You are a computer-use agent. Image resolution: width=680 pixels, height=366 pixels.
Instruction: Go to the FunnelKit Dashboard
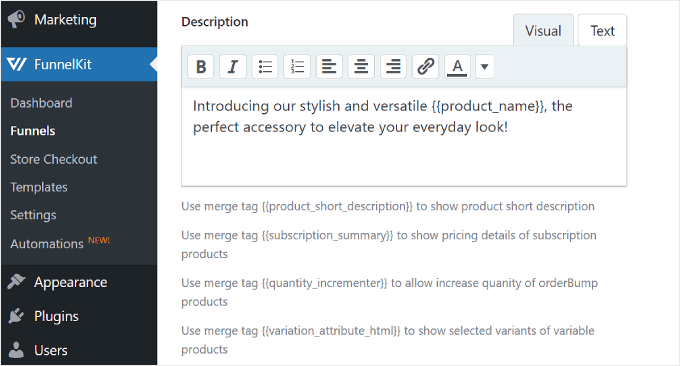pos(41,103)
